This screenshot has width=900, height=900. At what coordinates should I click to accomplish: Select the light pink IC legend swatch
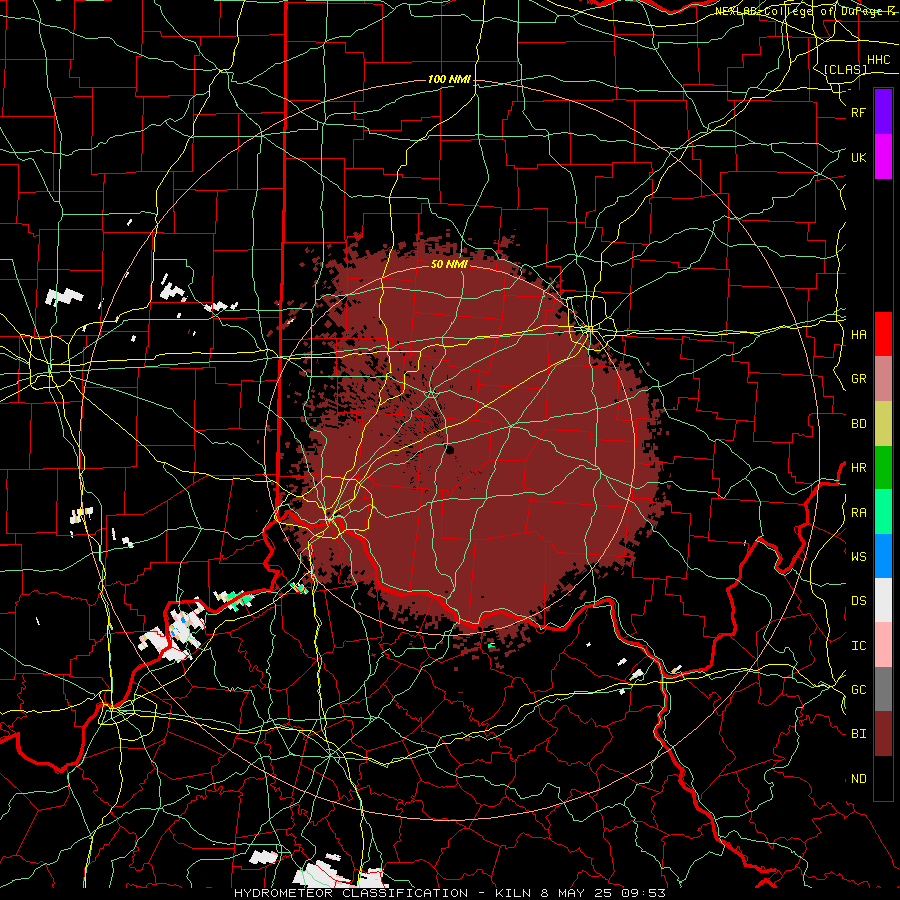883,645
